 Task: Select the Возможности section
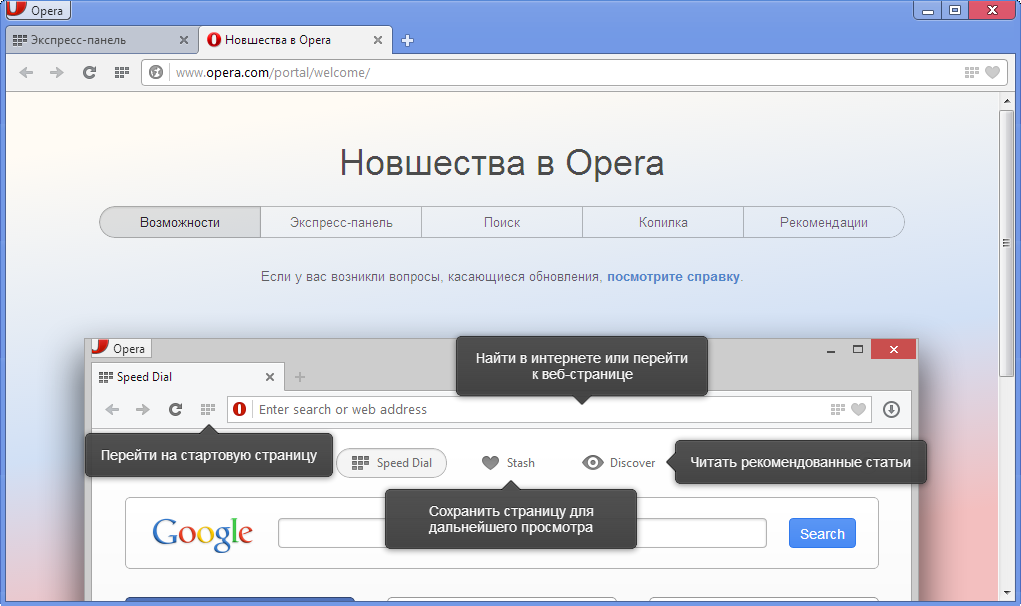[x=180, y=223]
